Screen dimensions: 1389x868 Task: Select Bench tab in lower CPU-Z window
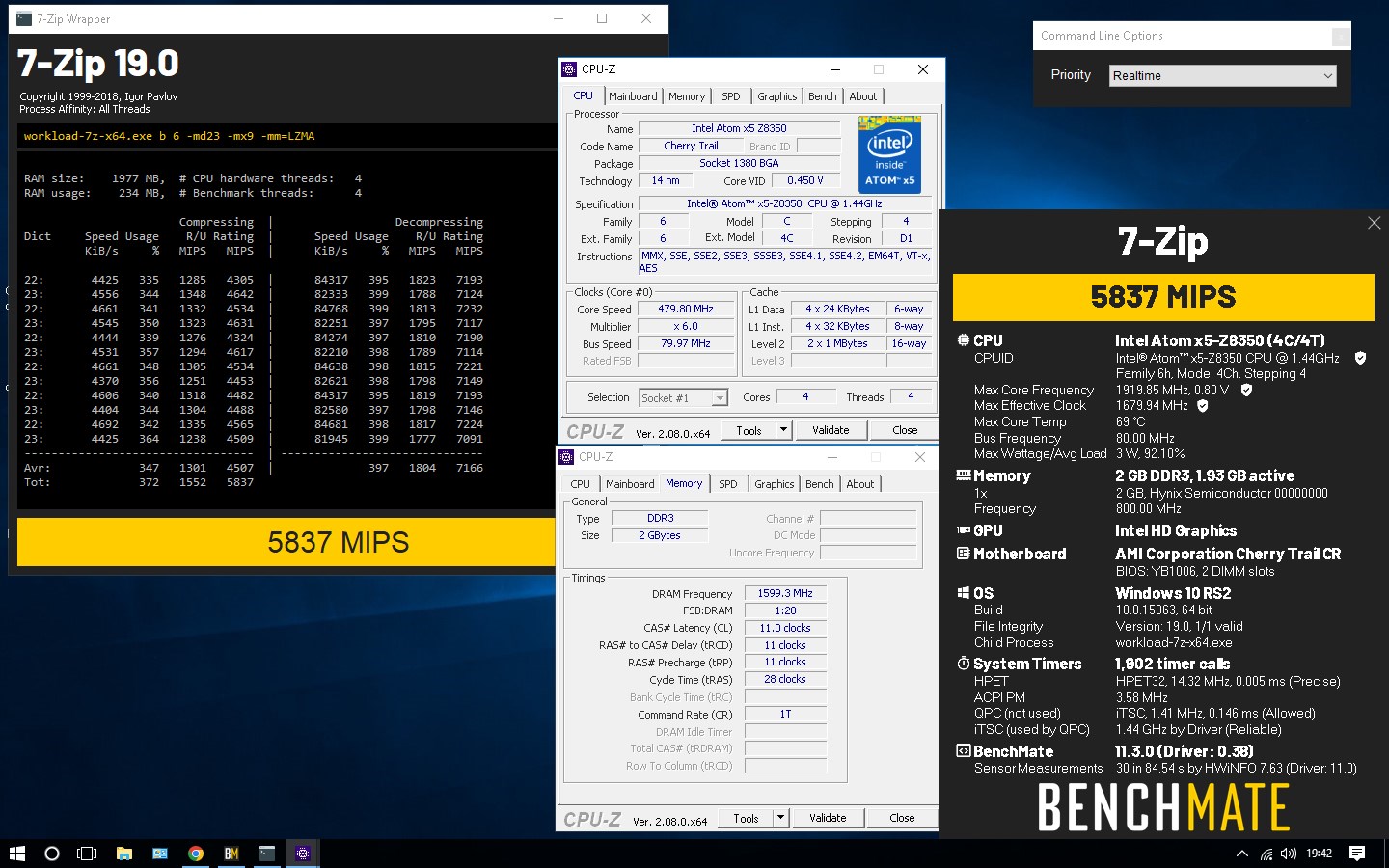click(820, 484)
